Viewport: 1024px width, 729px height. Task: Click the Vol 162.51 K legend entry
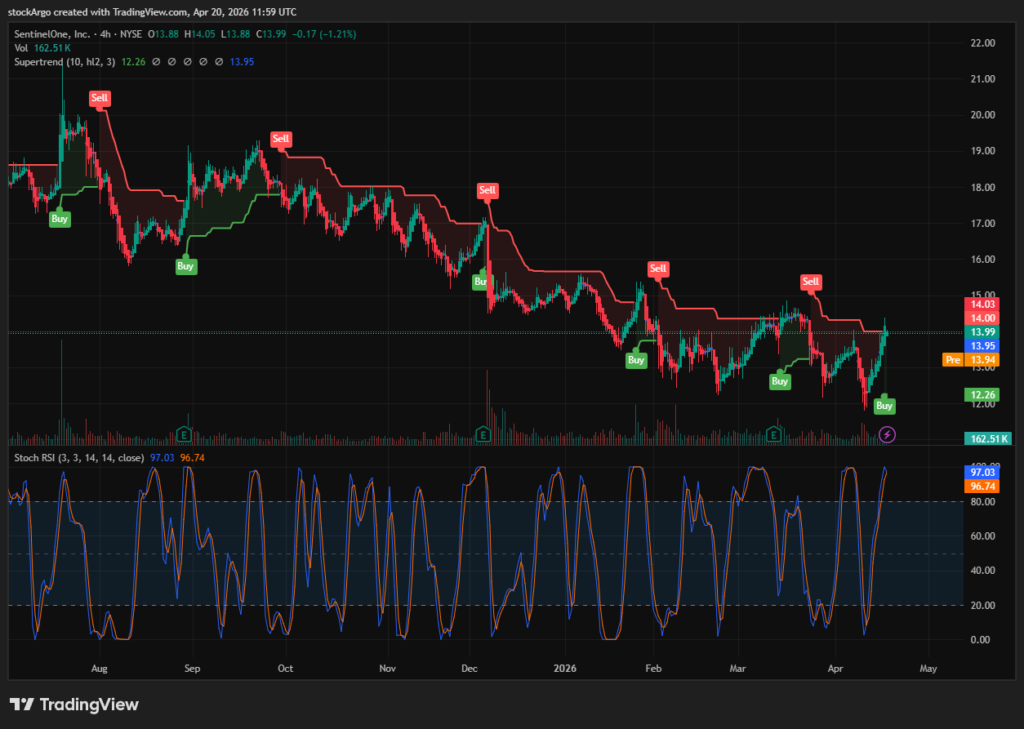point(42,48)
